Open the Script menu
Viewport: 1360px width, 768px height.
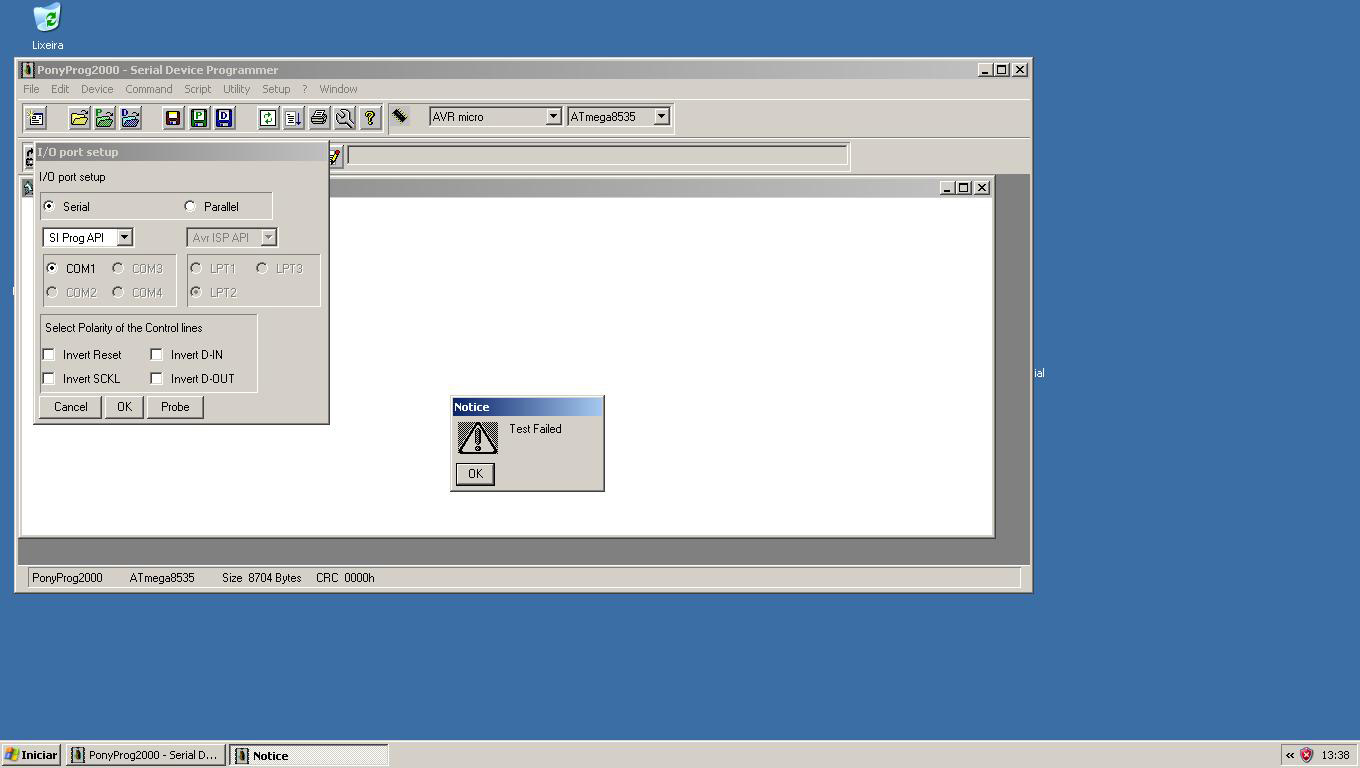[x=198, y=89]
